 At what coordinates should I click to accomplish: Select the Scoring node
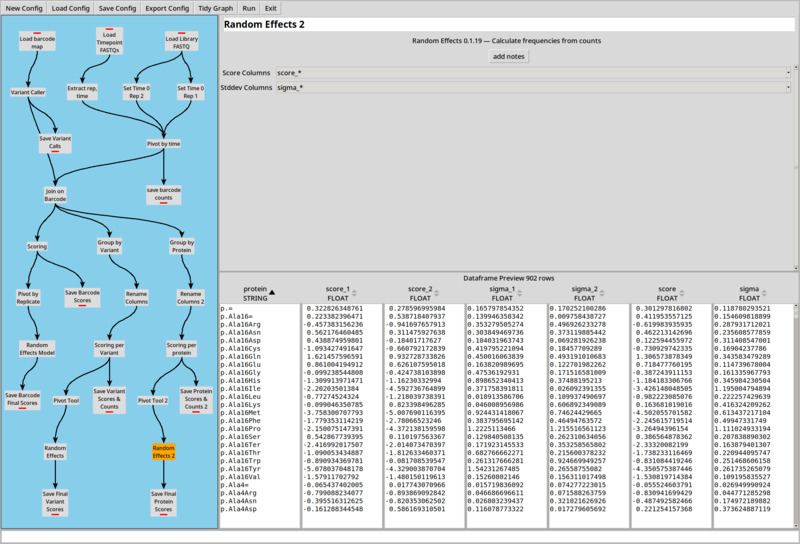click(37, 246)
